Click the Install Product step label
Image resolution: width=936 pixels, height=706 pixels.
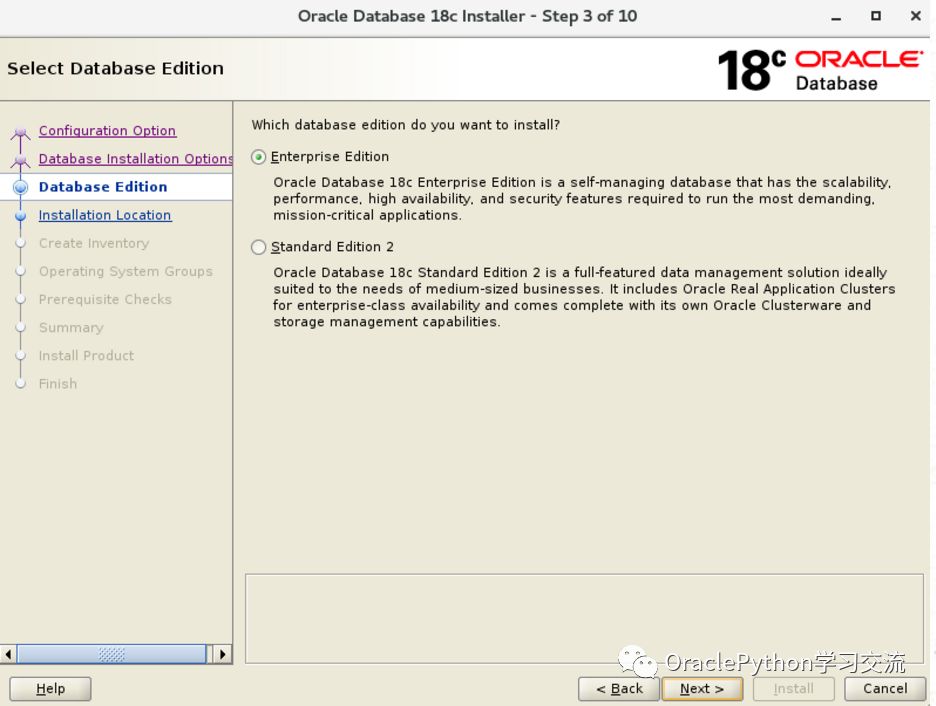(x=86, y=356)
